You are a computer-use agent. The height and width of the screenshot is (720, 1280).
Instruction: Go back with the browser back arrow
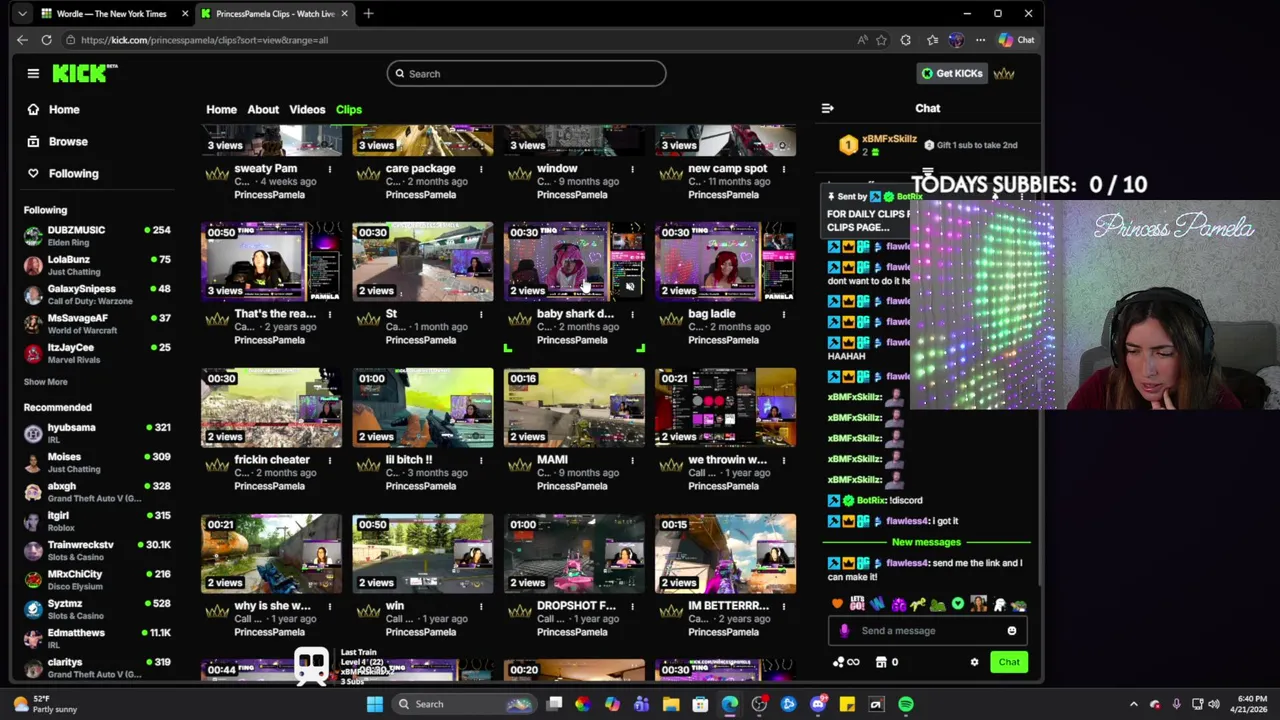pos(22,40)
